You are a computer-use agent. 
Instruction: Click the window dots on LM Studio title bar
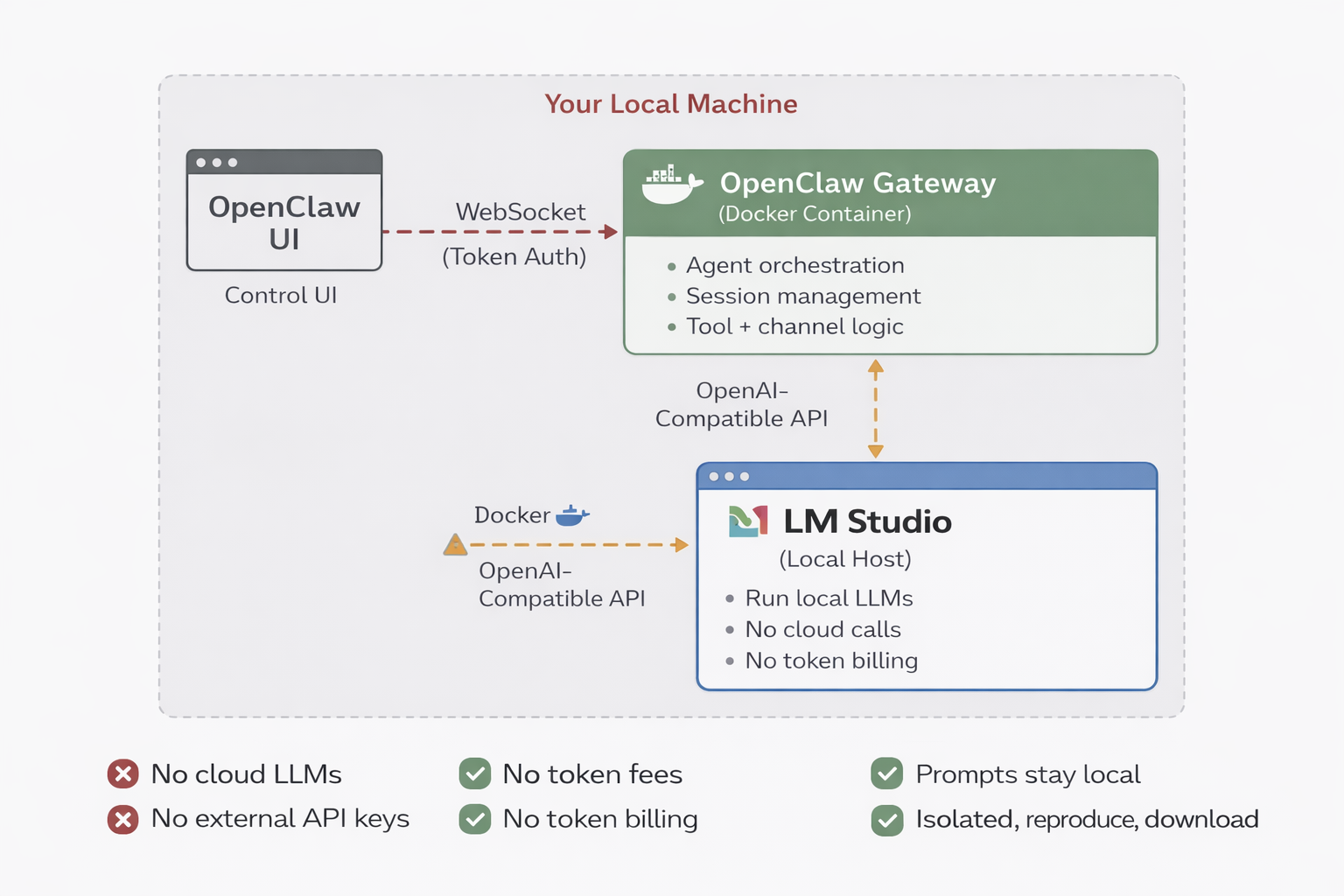729,477
